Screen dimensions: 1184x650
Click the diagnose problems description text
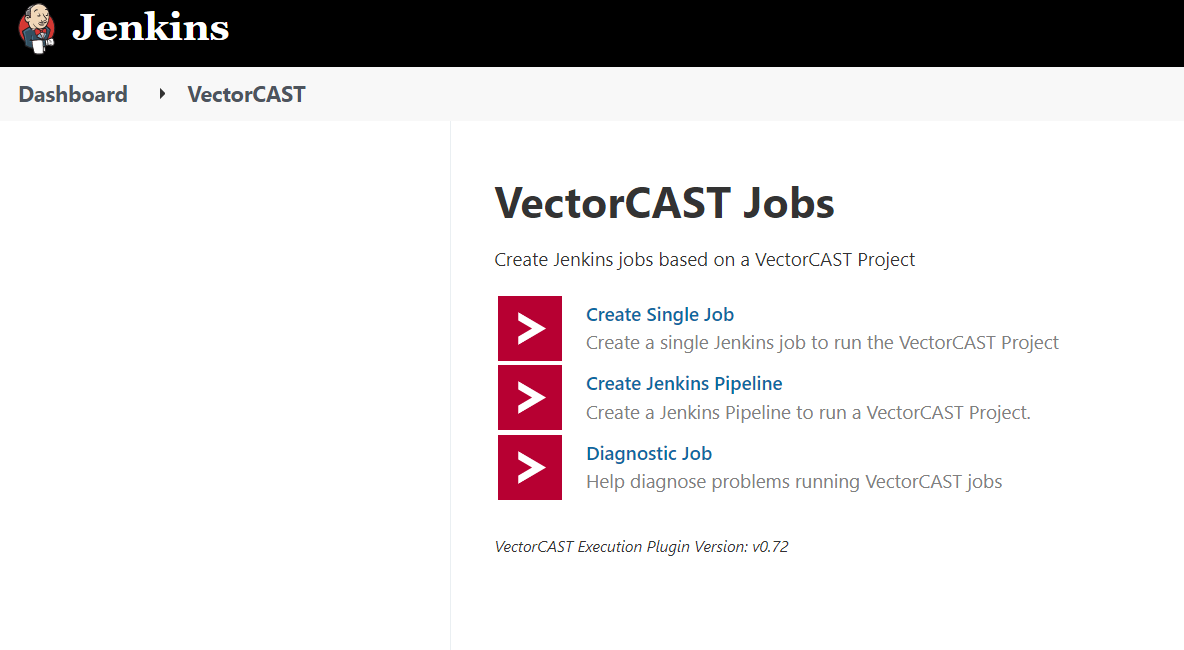tap(794, 482)
